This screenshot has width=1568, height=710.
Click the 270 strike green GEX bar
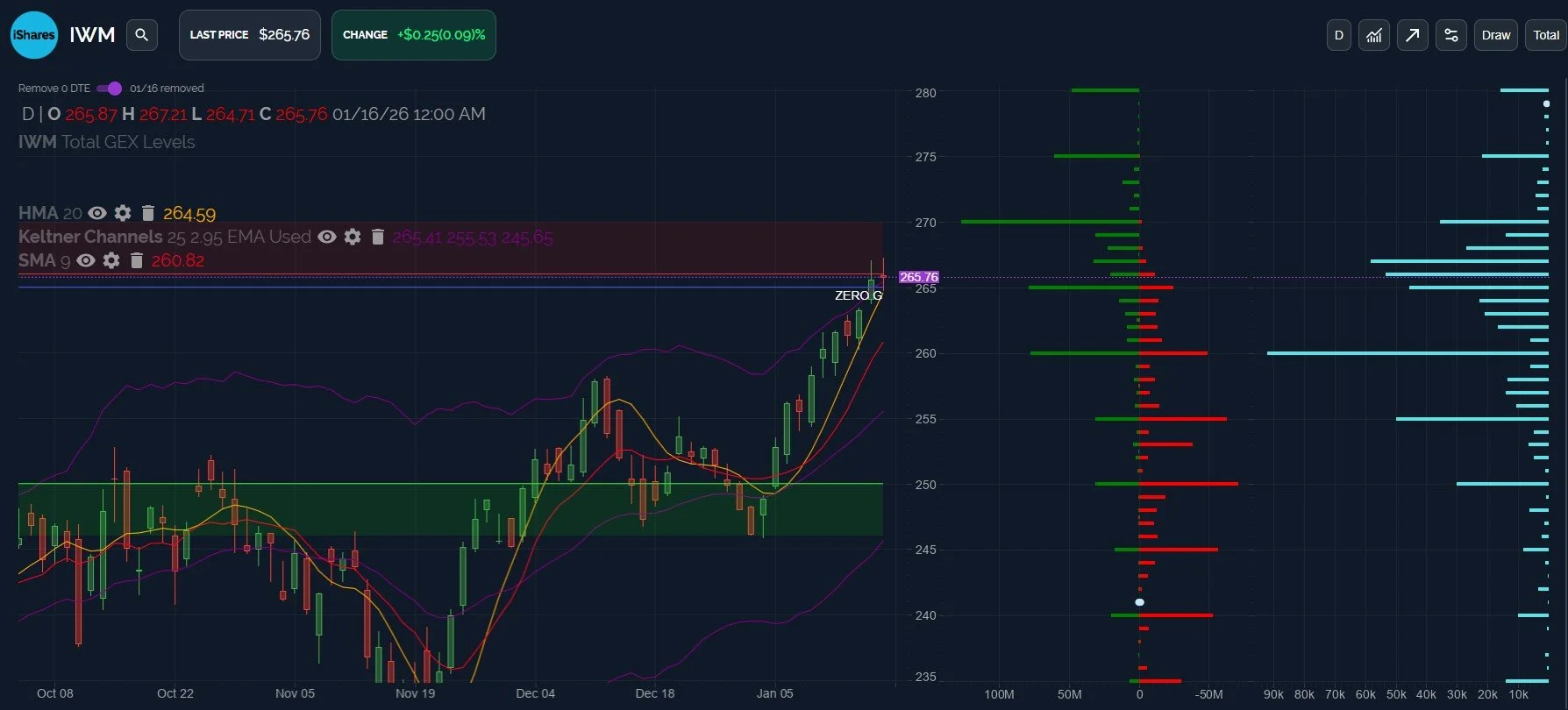1050,222
